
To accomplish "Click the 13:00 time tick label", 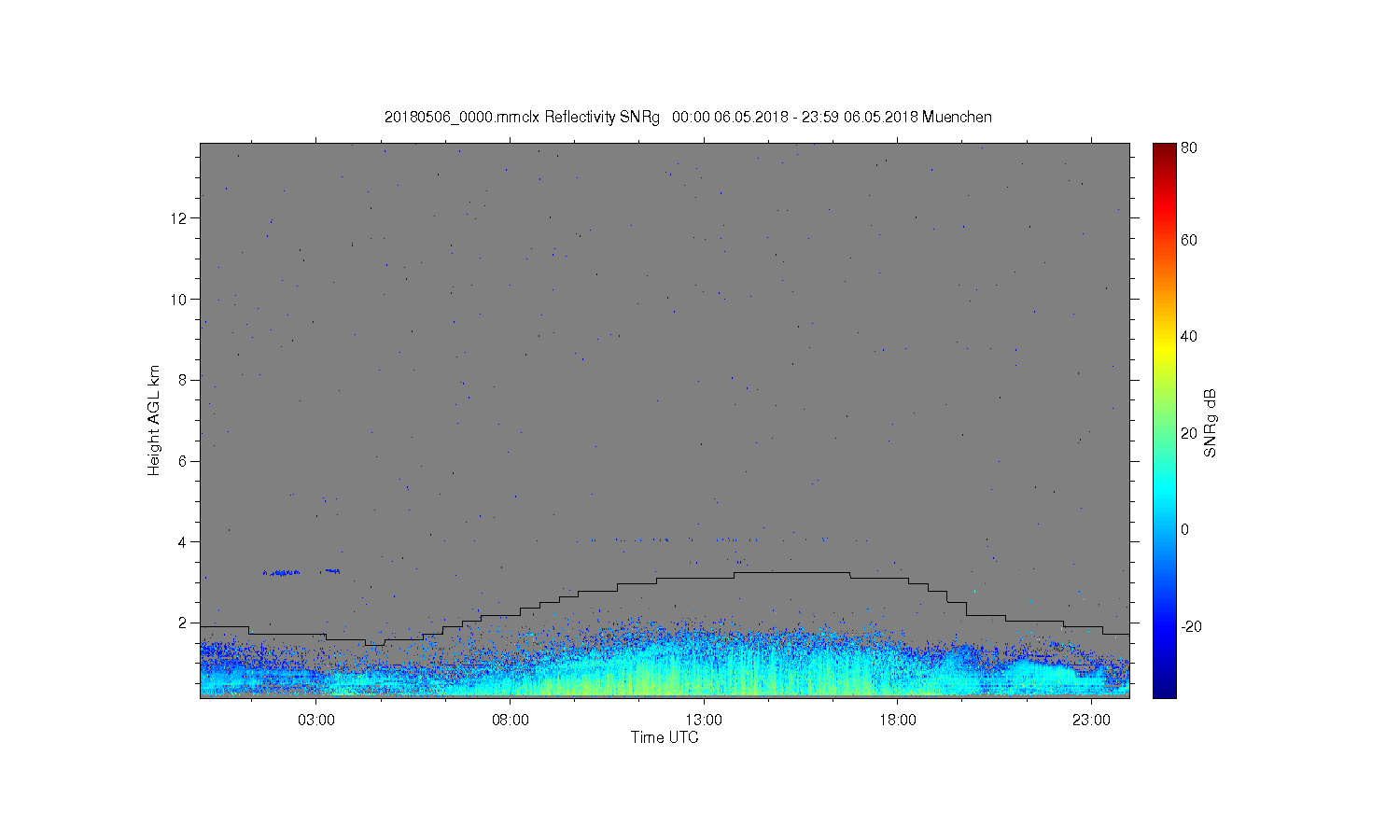I will click(704, 721).
